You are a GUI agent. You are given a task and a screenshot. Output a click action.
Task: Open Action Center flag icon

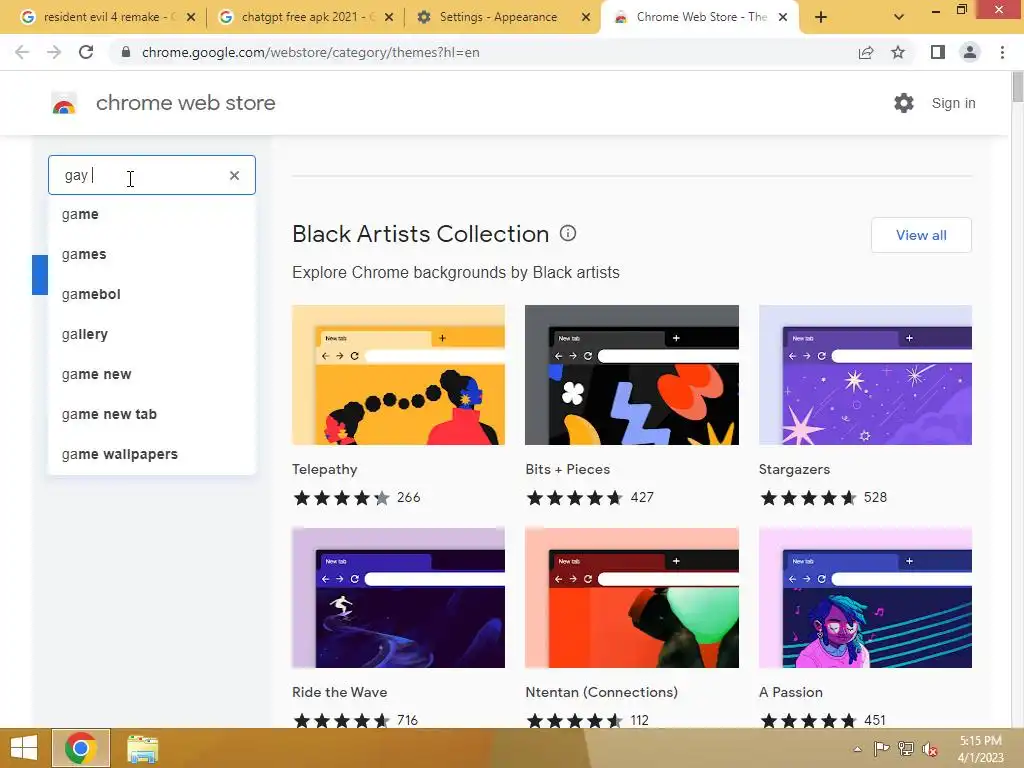pos(881,748)
